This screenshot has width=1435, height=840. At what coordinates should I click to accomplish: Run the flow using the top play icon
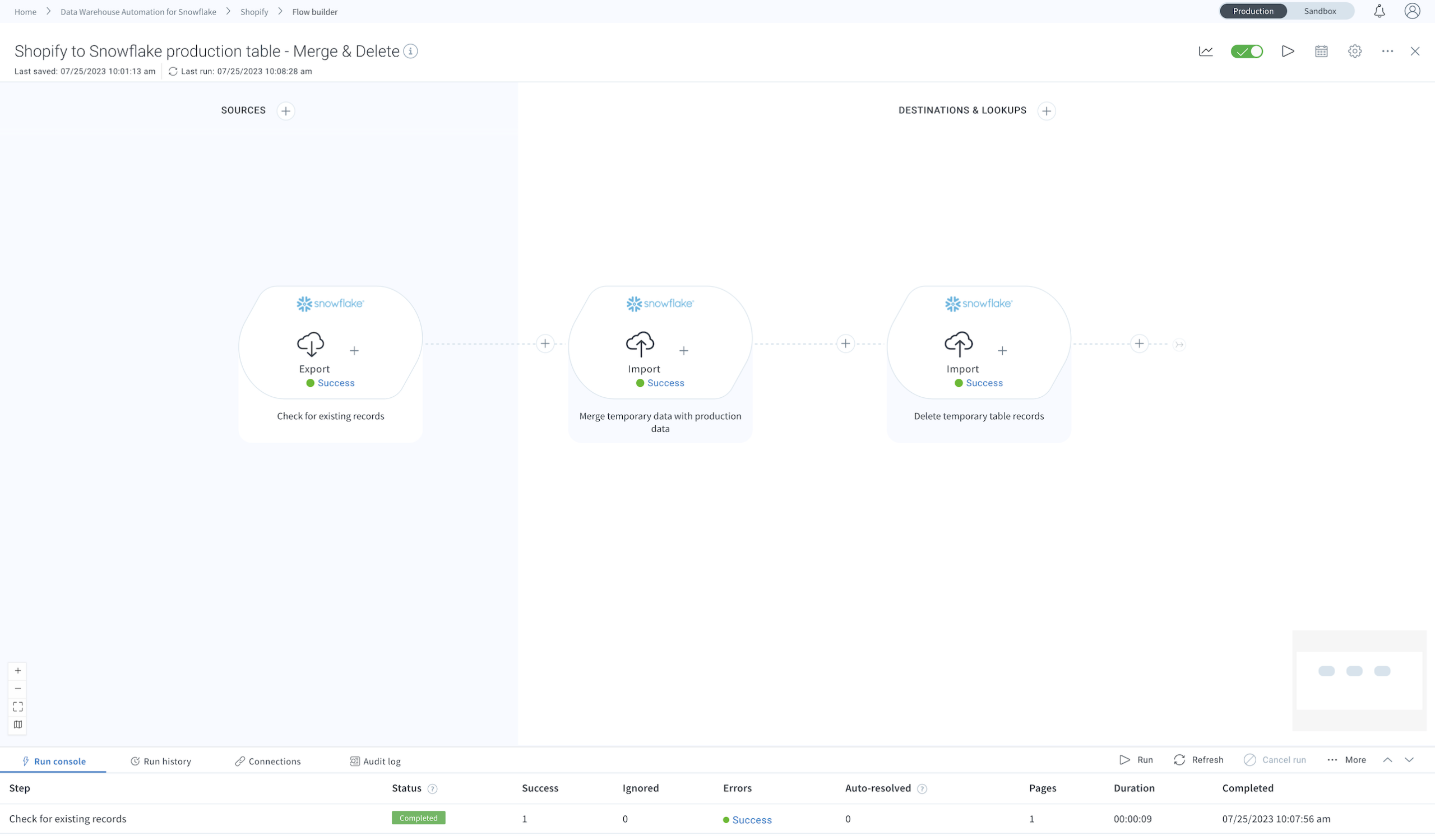[1288, 51]
